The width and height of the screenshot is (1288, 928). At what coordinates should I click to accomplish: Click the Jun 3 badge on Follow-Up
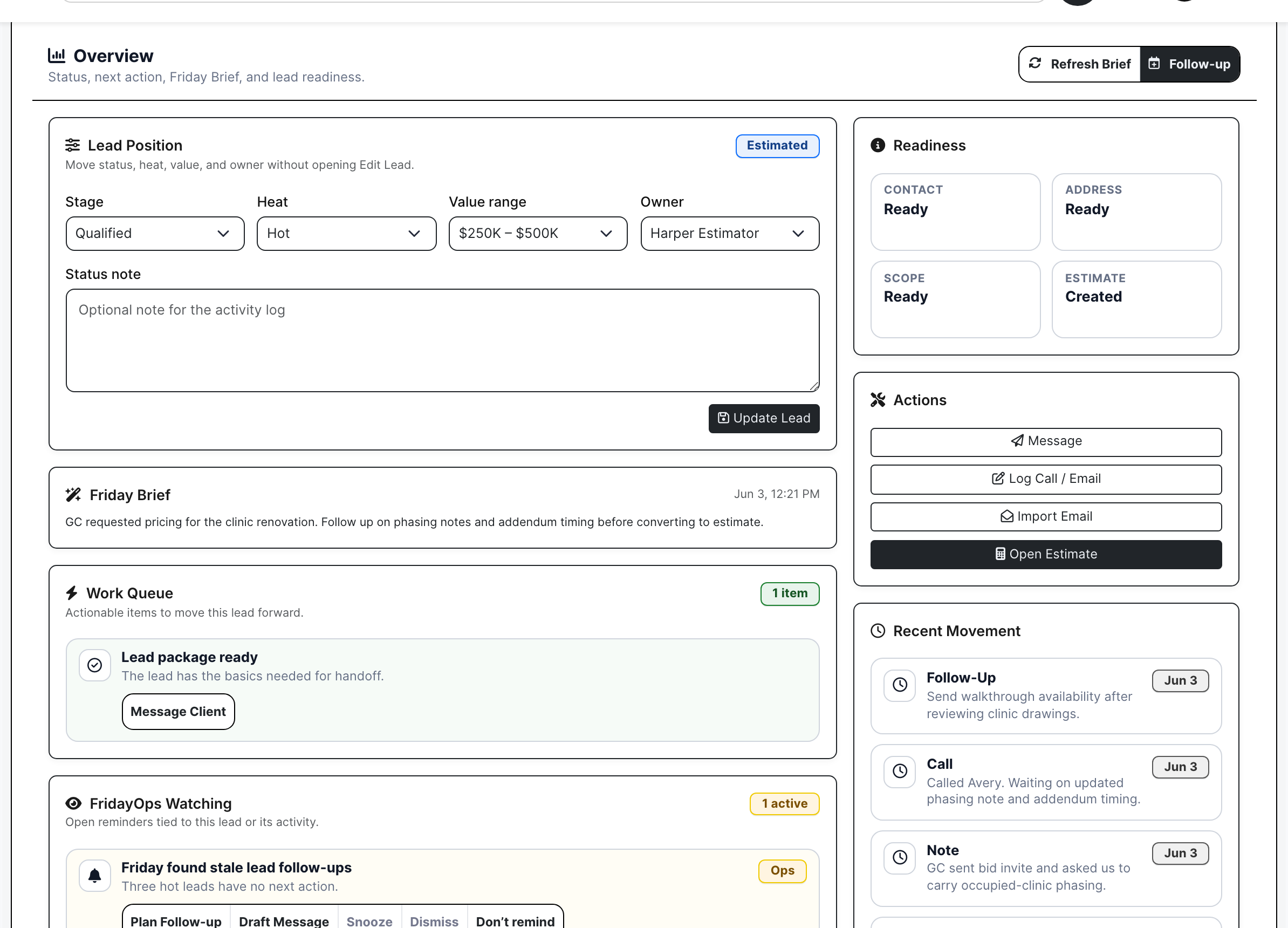(x=1180, y=680)
